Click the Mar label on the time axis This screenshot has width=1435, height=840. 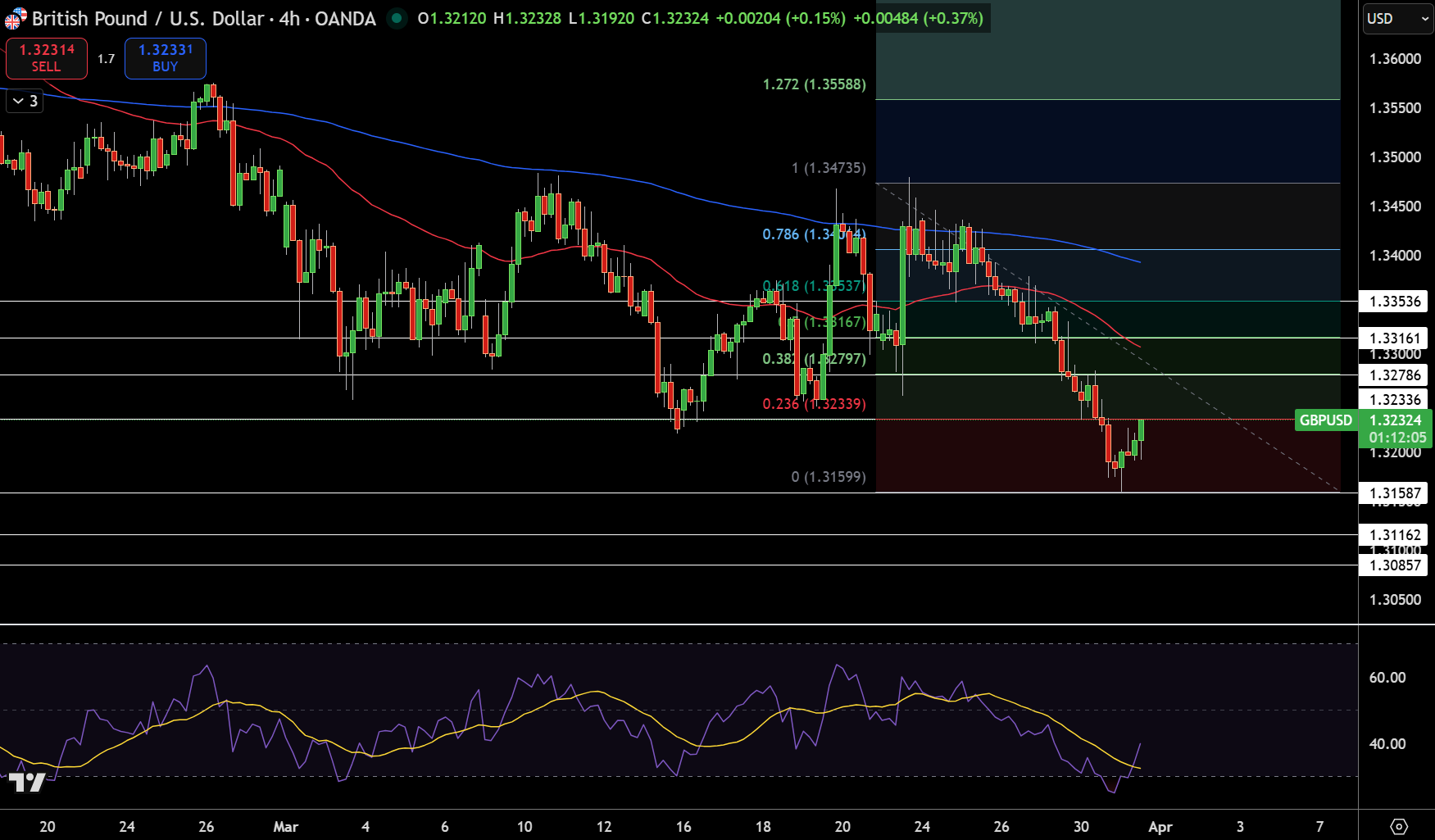coord(286,827)
